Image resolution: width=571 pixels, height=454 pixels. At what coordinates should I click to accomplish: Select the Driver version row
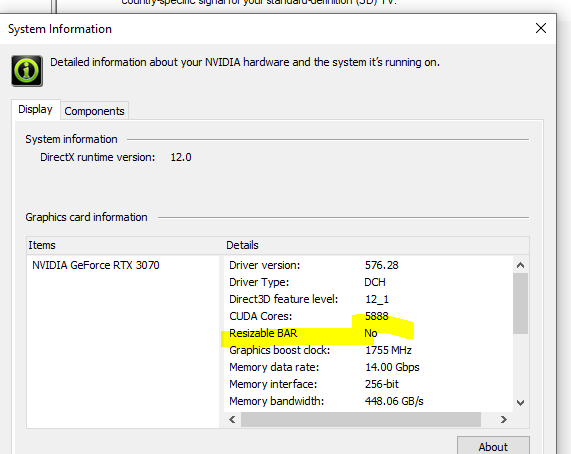tap(368, 265)
